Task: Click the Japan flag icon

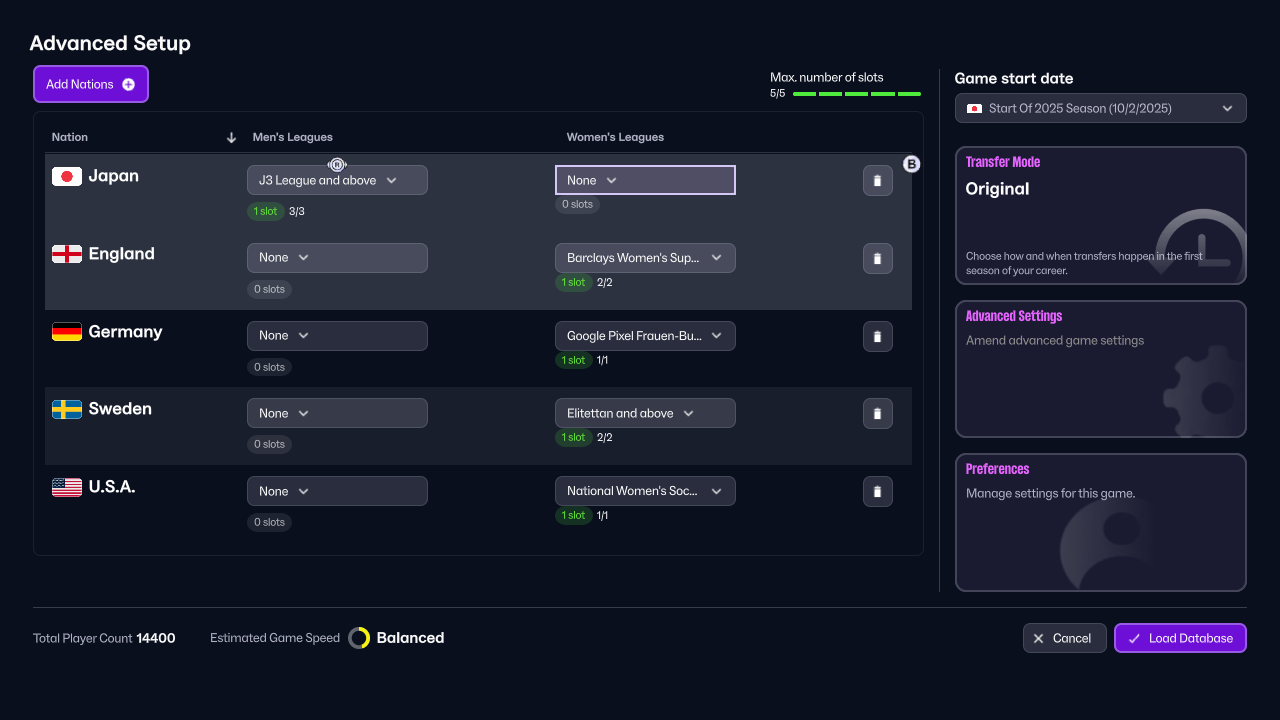Action: (x=67, y=176)
